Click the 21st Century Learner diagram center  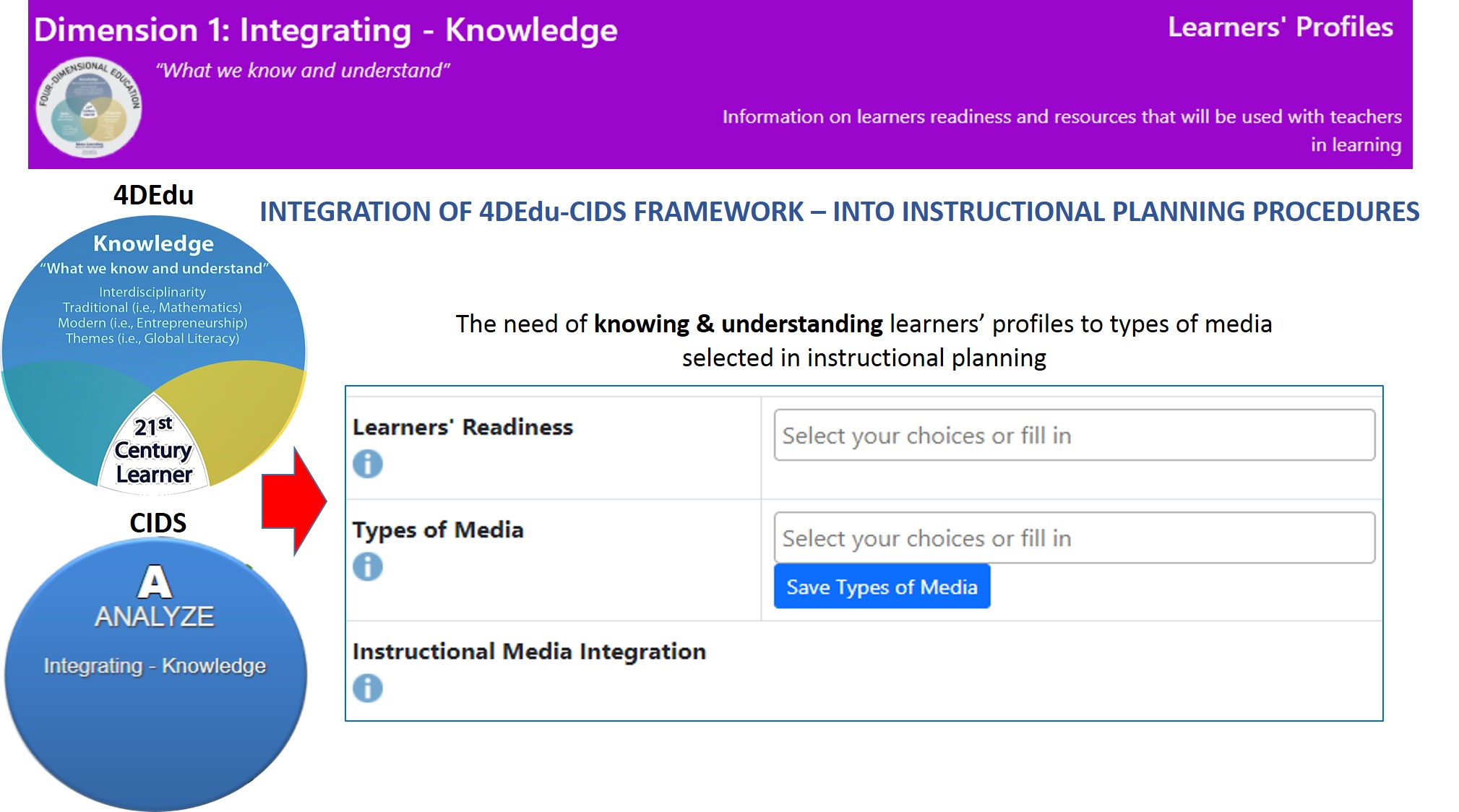coord(154,450)
